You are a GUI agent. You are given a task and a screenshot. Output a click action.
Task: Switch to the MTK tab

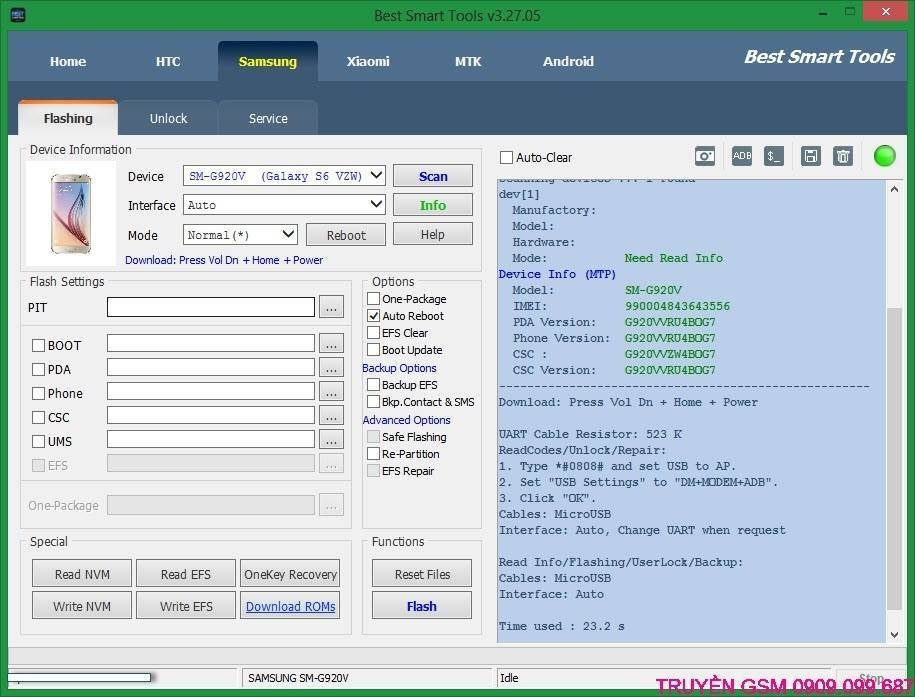coord(468,61)
